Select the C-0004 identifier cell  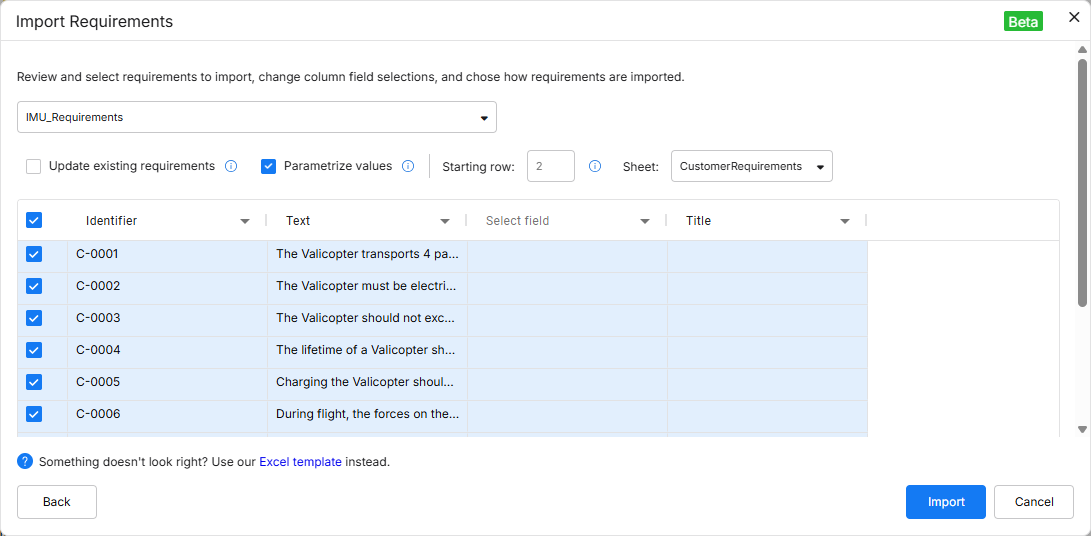click(x=168, y=350)
